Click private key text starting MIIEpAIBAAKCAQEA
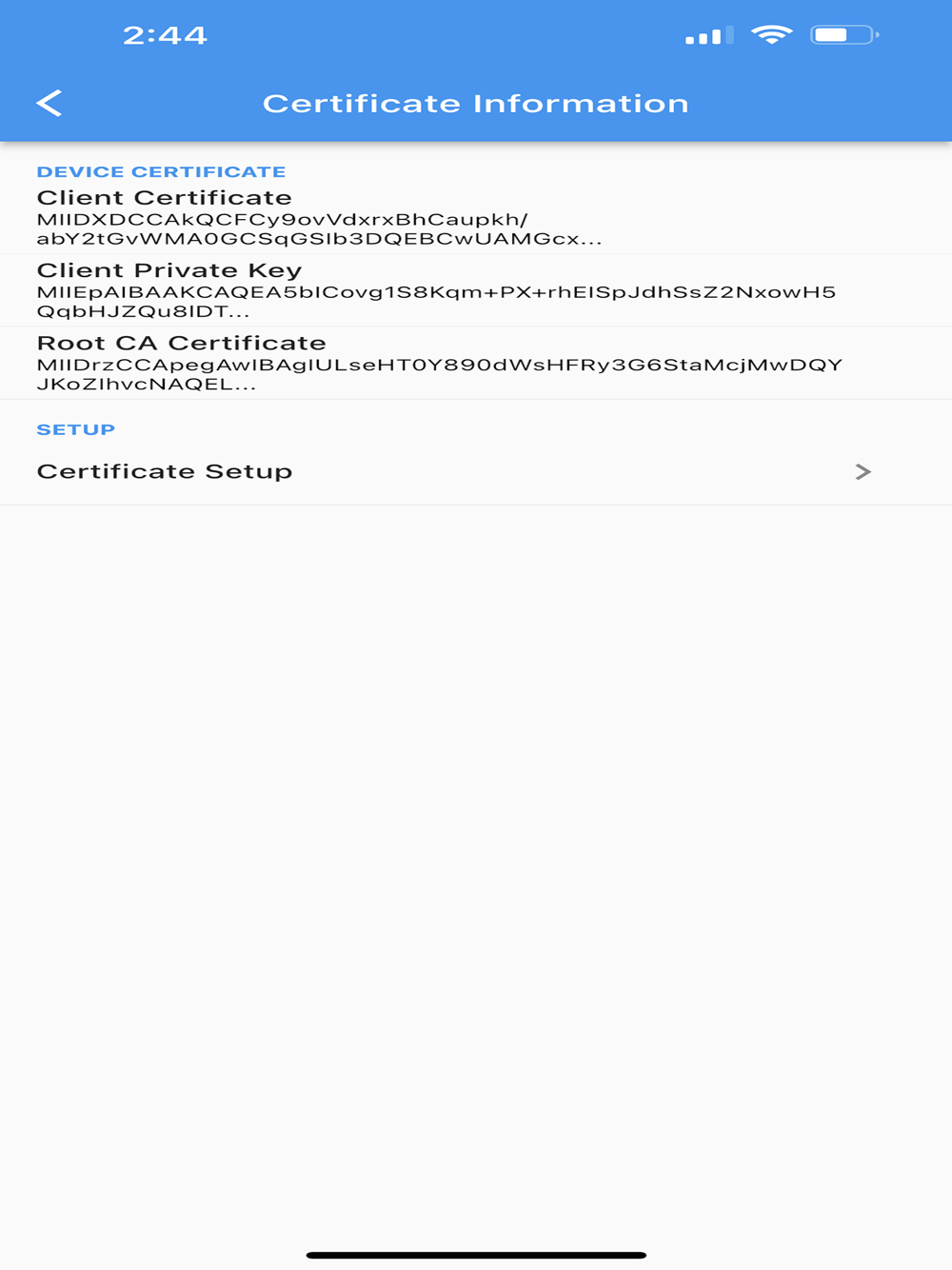Screen dimensions: 952x1270 coord(437,292)
